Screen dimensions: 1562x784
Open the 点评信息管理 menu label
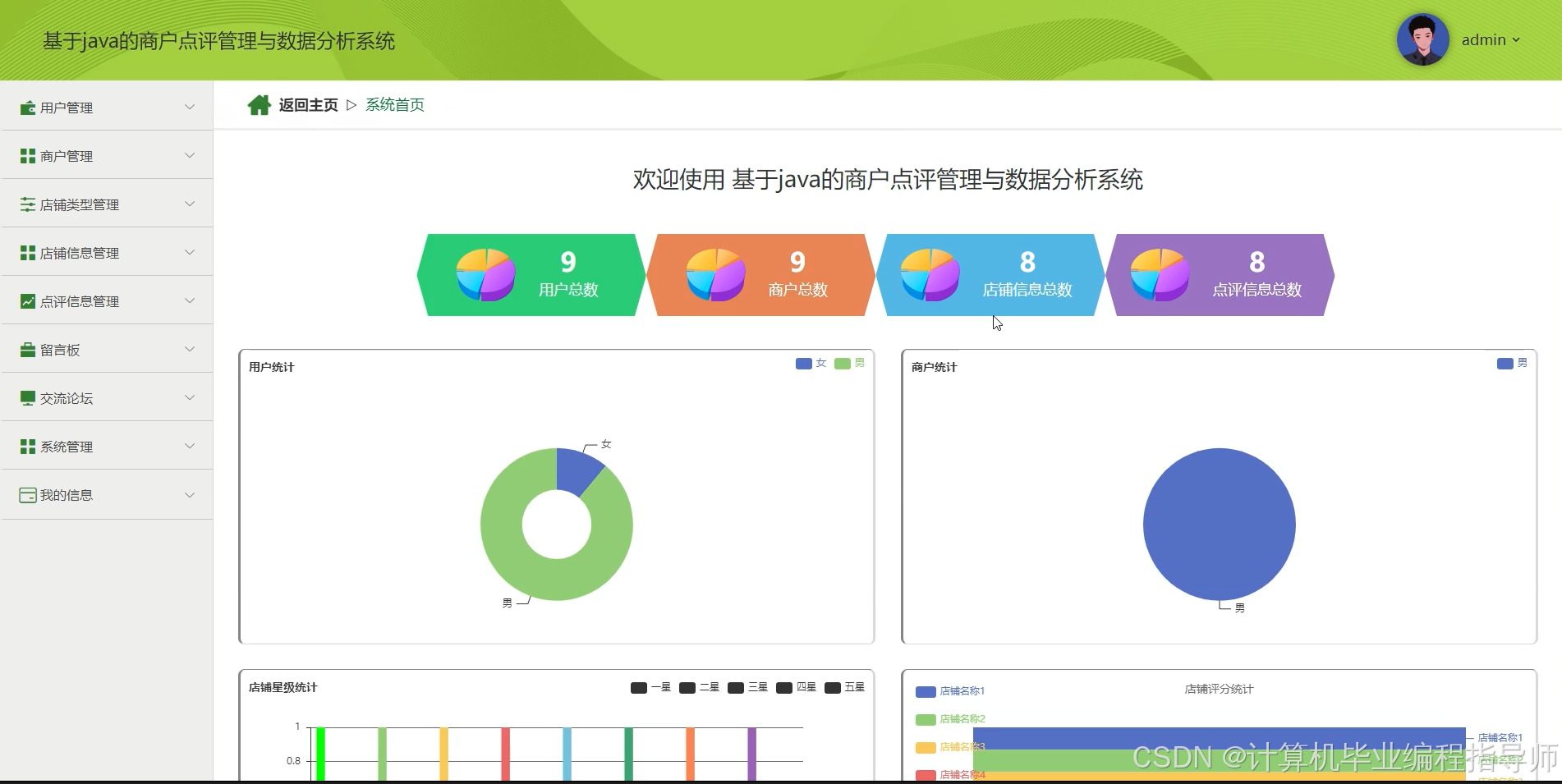[x=80, y=301]
